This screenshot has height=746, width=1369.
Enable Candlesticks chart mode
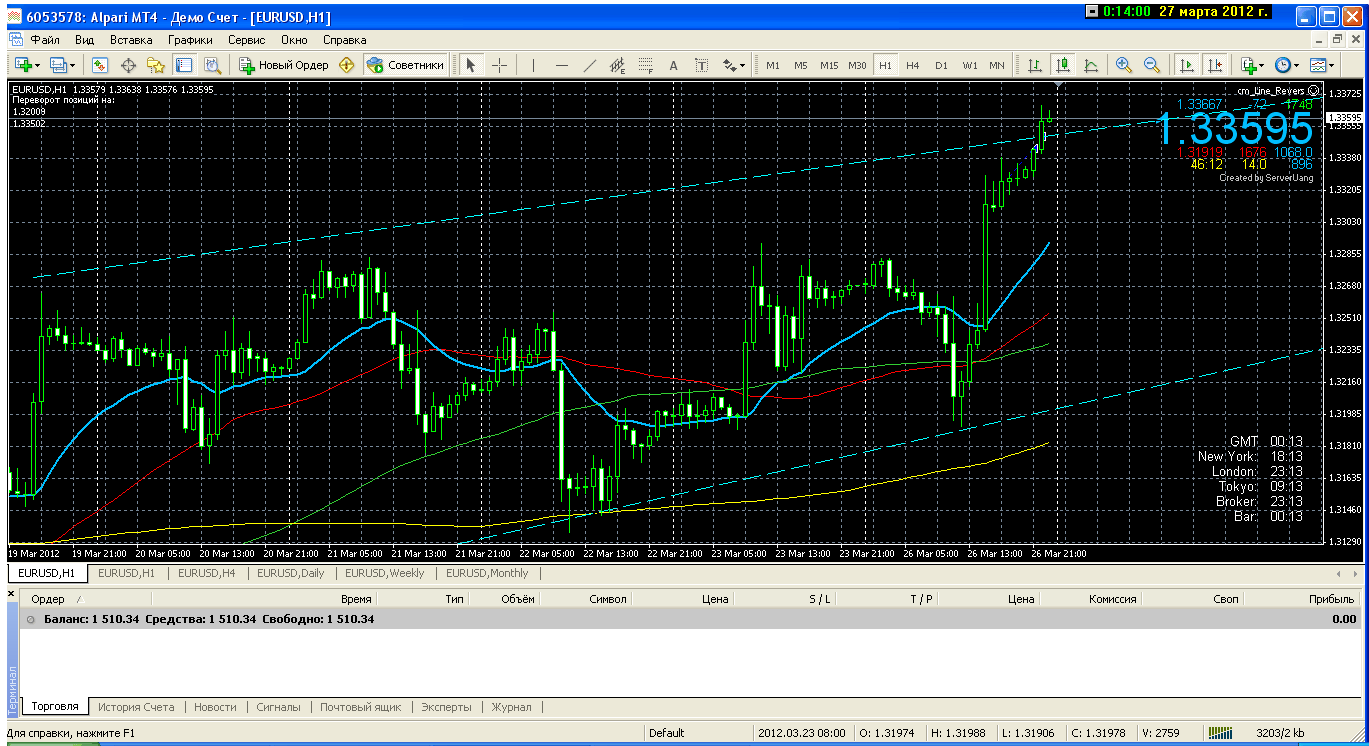tap(1063, 65)
